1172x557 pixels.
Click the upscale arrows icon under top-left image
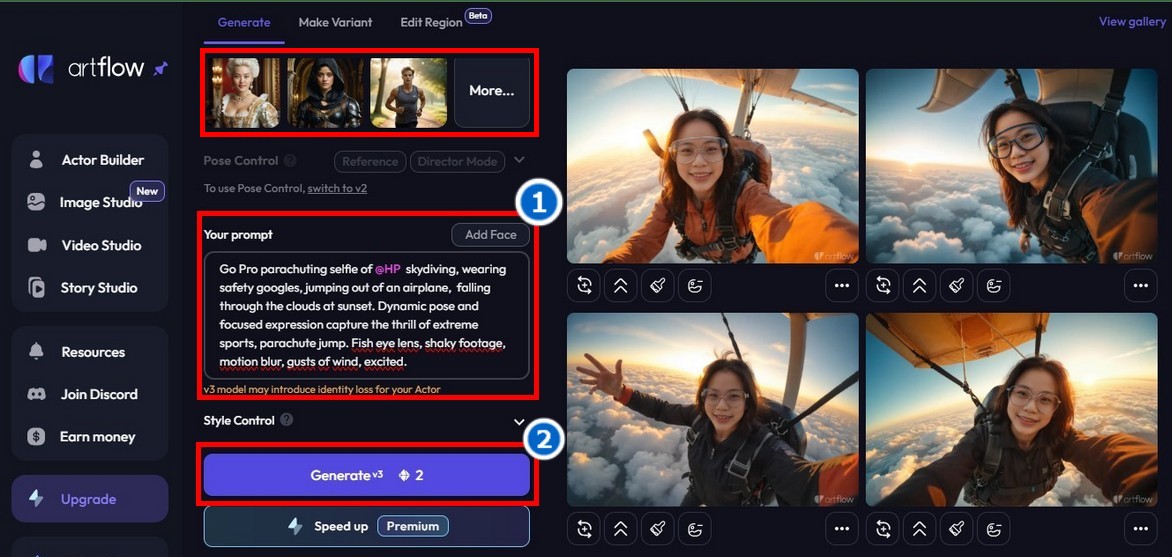[620, 285]
